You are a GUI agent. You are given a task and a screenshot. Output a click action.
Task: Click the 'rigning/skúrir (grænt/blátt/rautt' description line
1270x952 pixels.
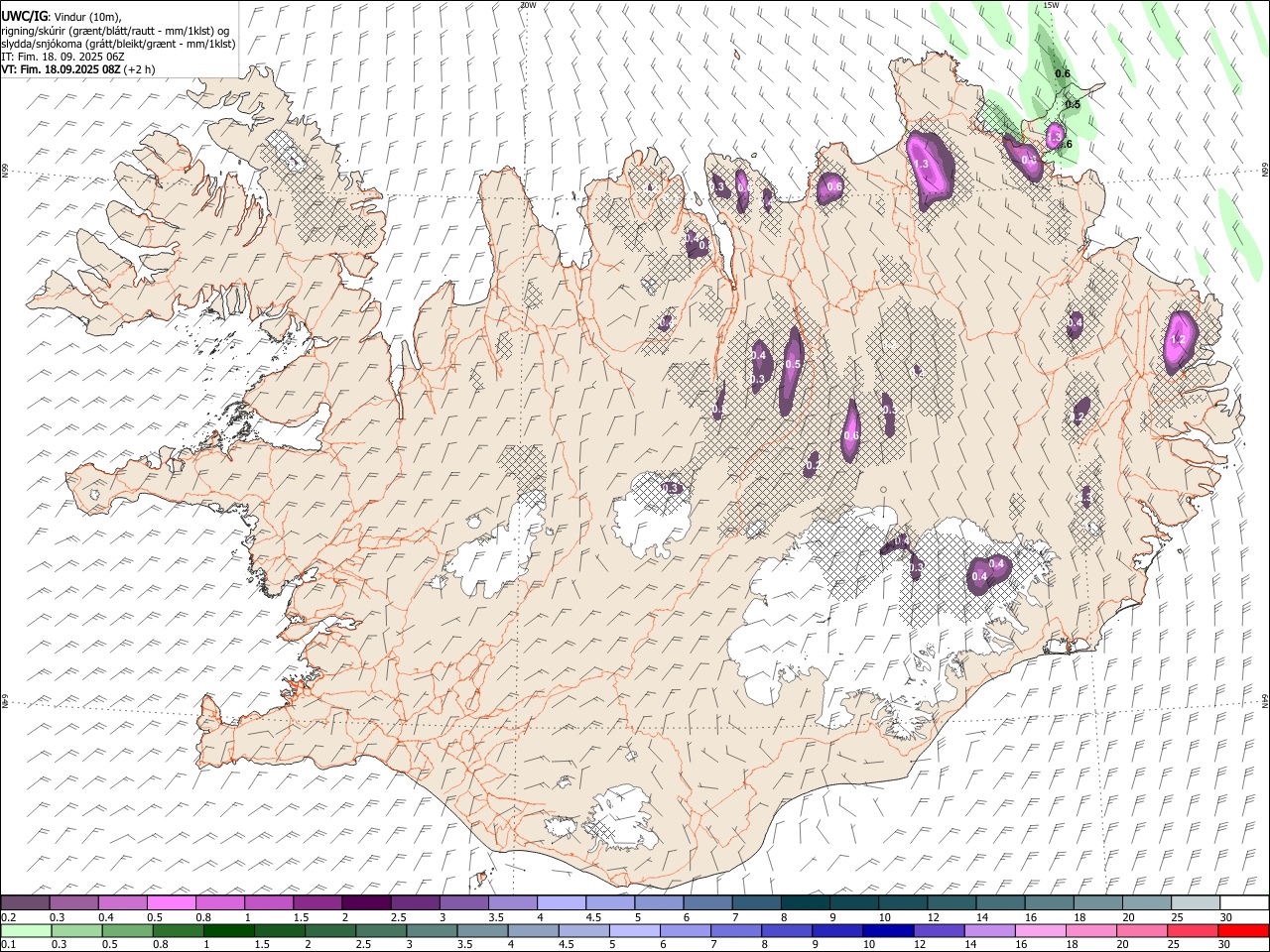point(115,30)
